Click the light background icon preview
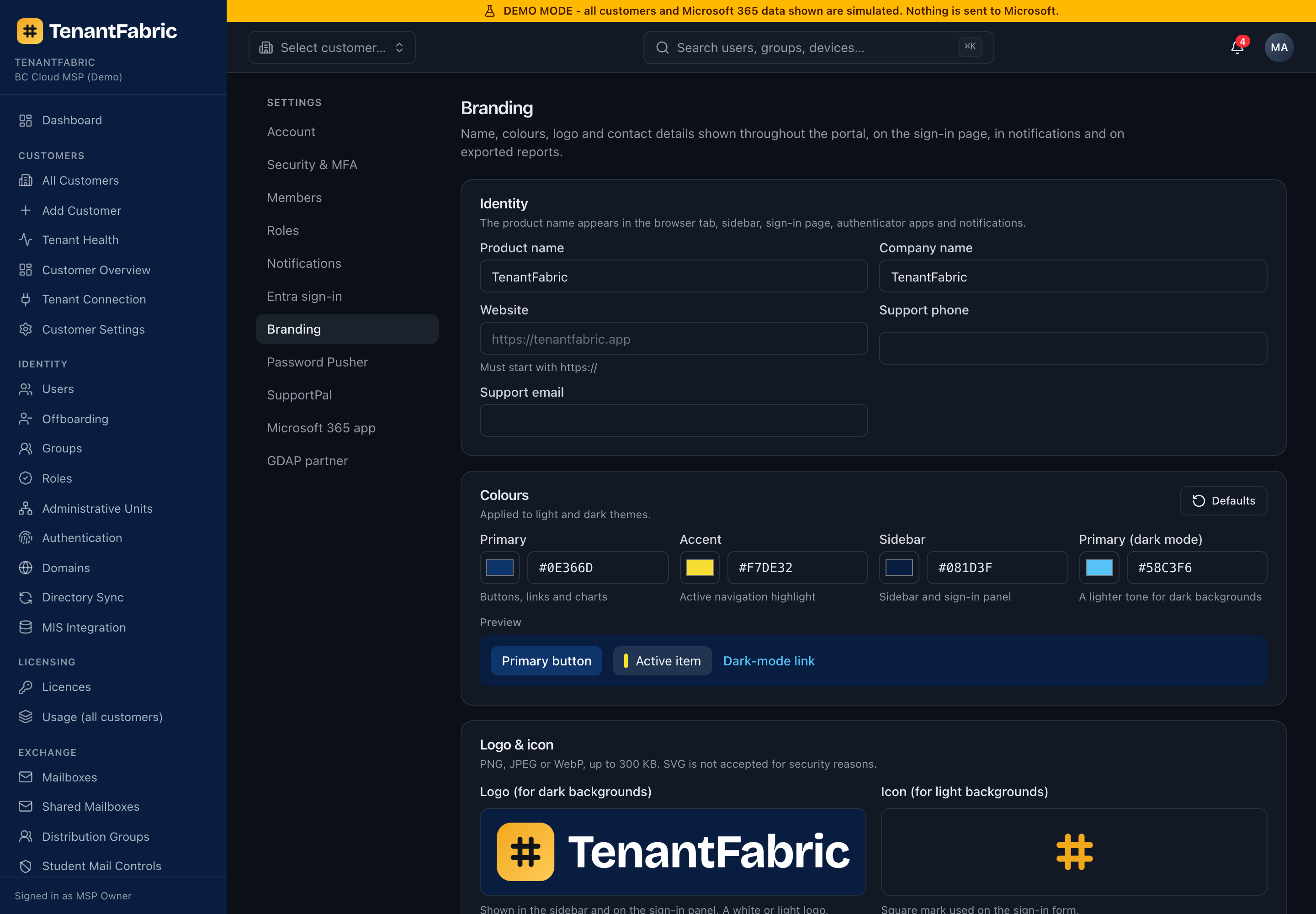Viewport: 1316px width, 914px height. [x=1074, y=851]
